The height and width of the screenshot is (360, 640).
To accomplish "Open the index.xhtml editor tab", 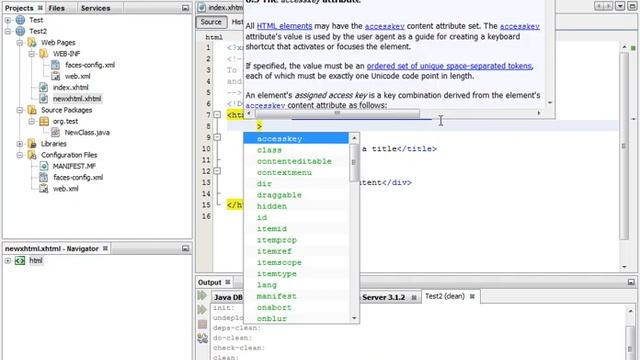I will pos(220,8).
